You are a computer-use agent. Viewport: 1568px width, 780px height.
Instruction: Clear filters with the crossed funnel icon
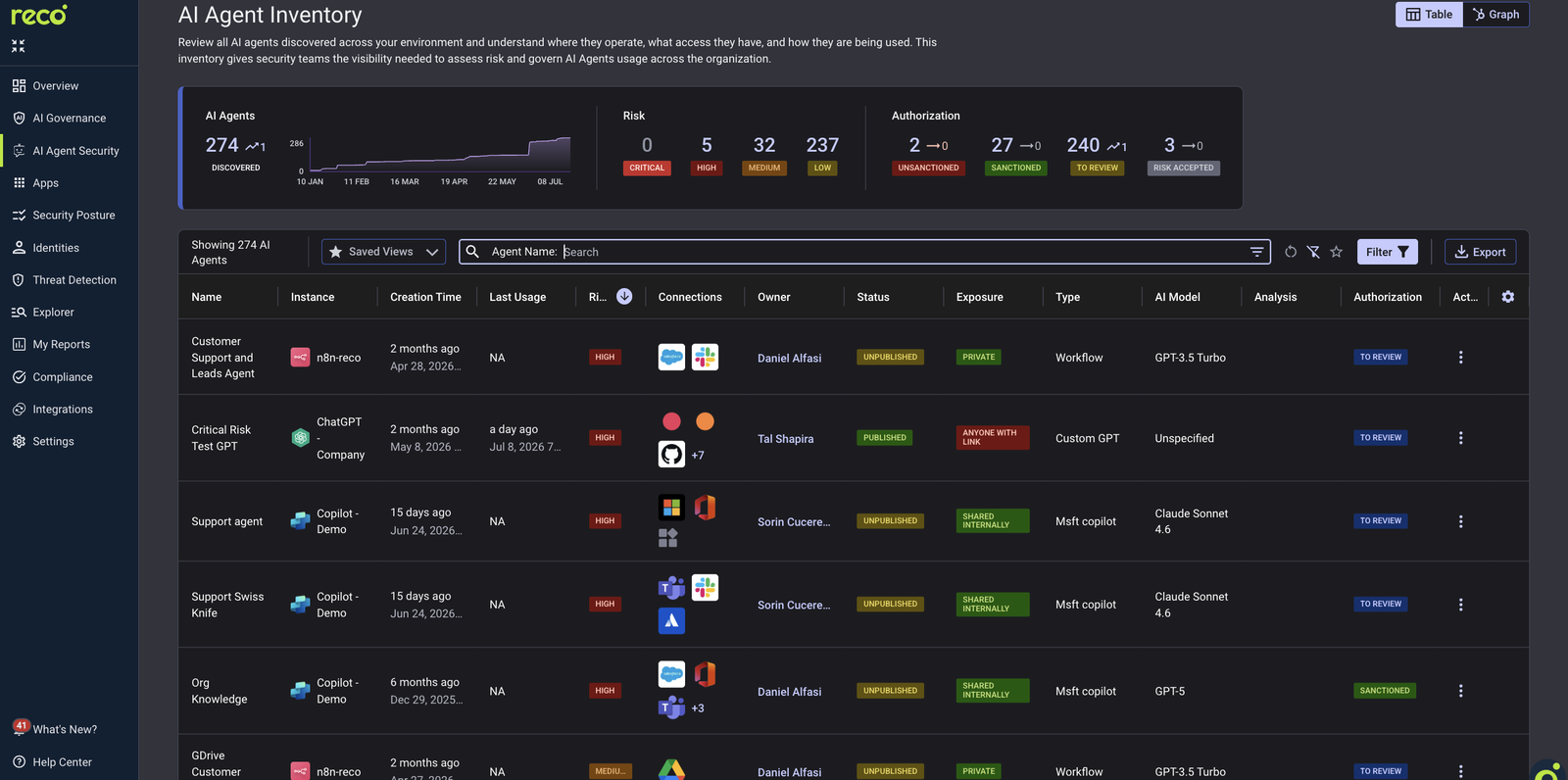1313,252
